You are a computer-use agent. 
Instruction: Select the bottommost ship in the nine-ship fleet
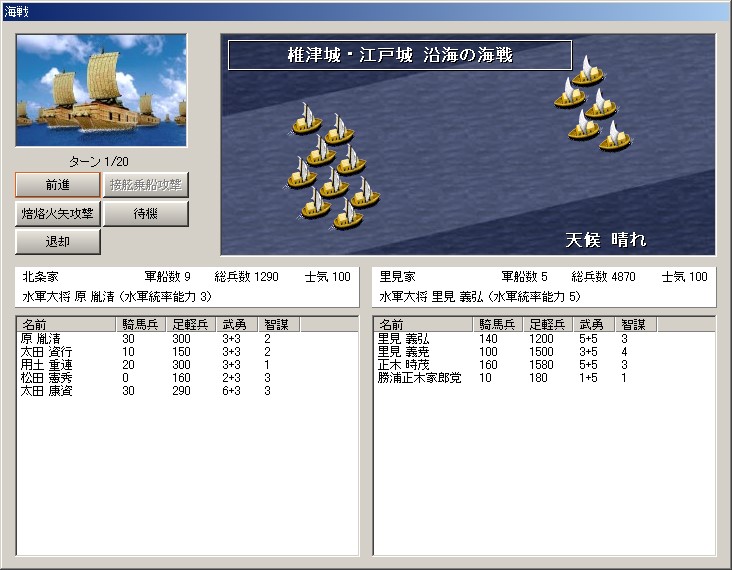[347, 213]
